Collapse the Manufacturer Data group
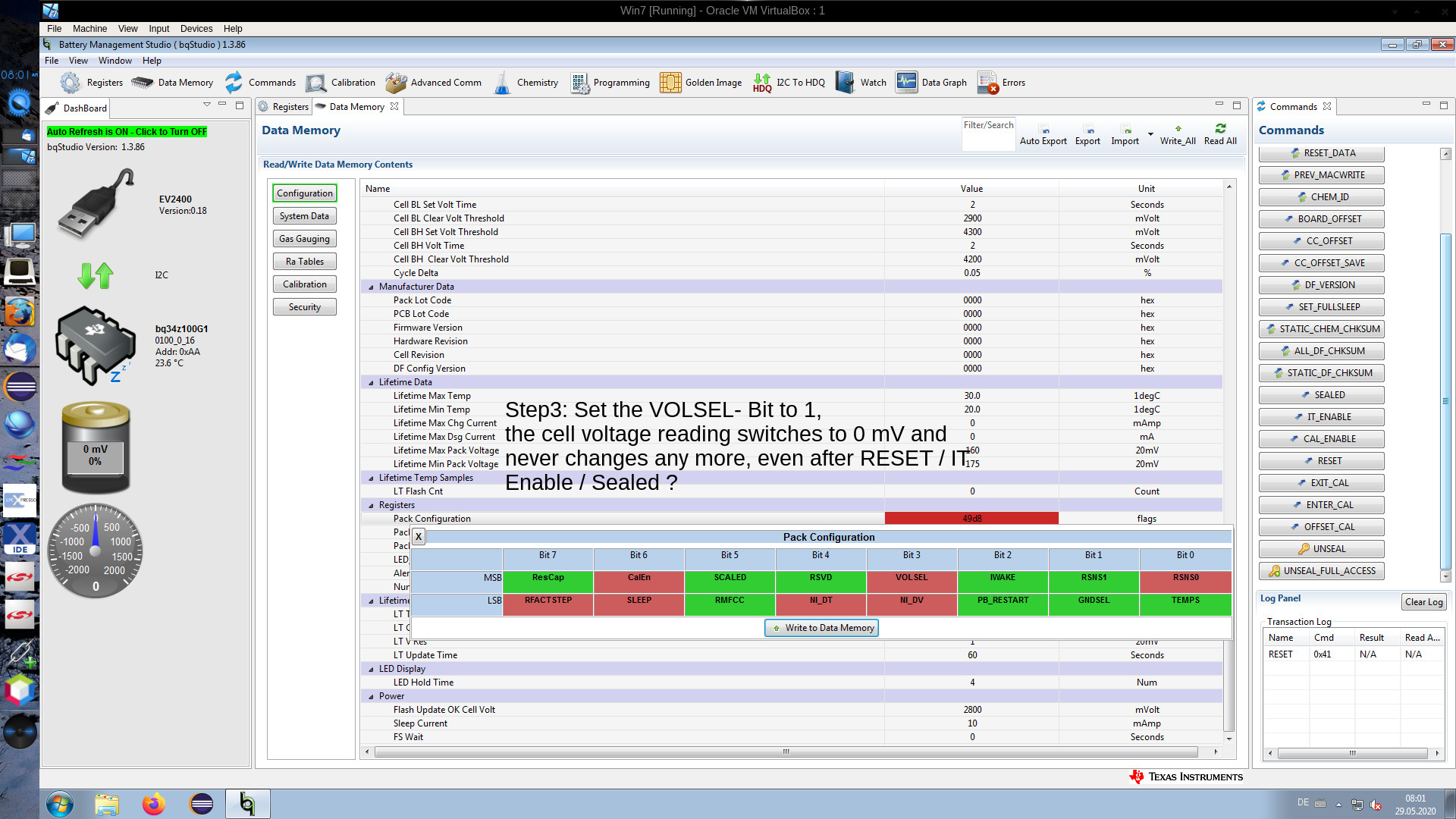 pyautogui.click(x=371, y=287)
